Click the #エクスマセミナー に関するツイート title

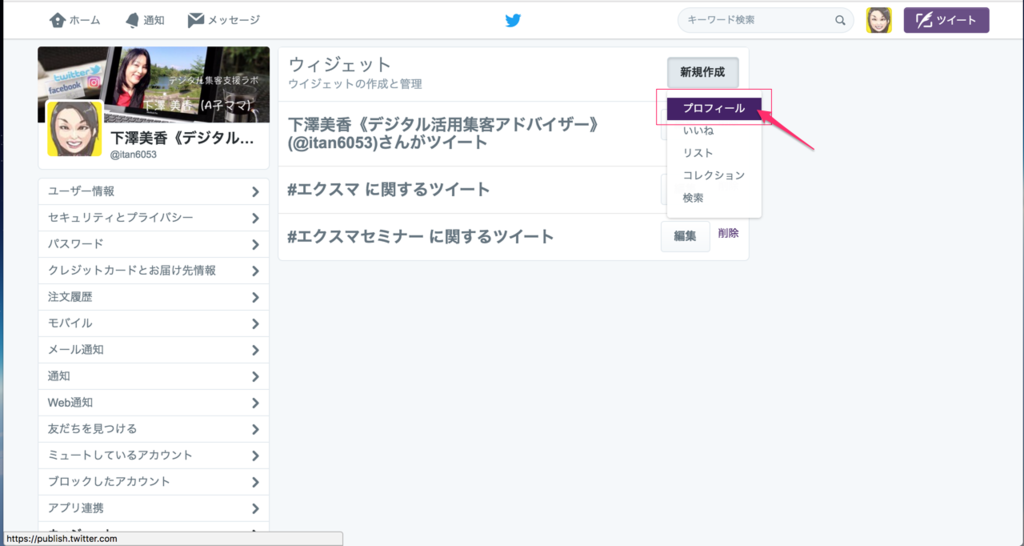pos(421,236)
